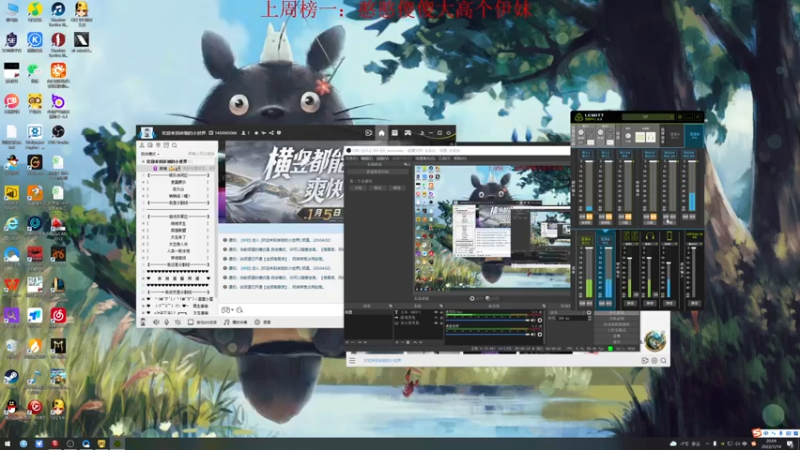This screenshot has height=450, width=800.
Task: Toggle checkbox in YY bottom toolbar
Action: [190, 322]
